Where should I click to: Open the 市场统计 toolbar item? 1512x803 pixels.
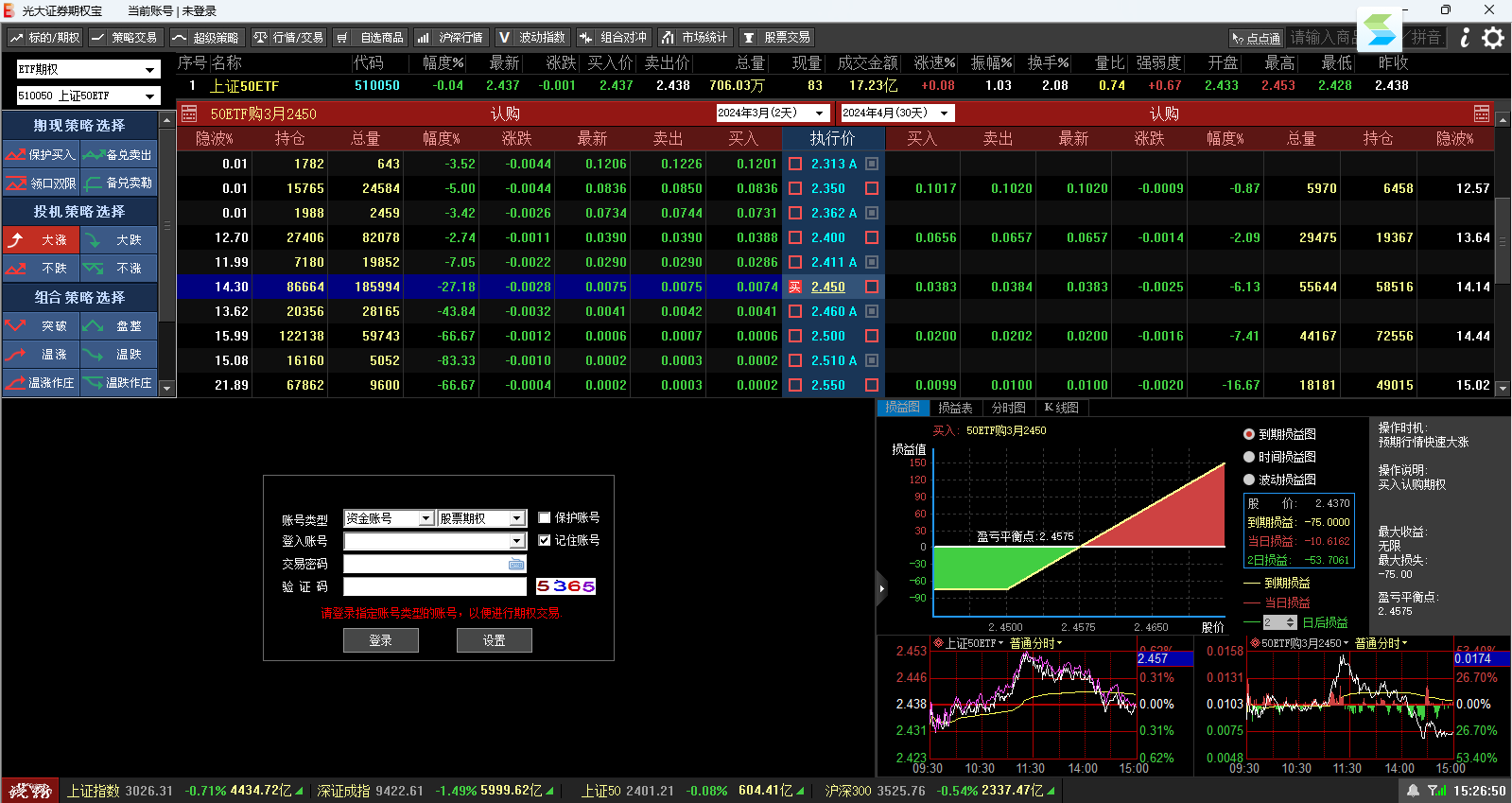[x=695, y=38]
